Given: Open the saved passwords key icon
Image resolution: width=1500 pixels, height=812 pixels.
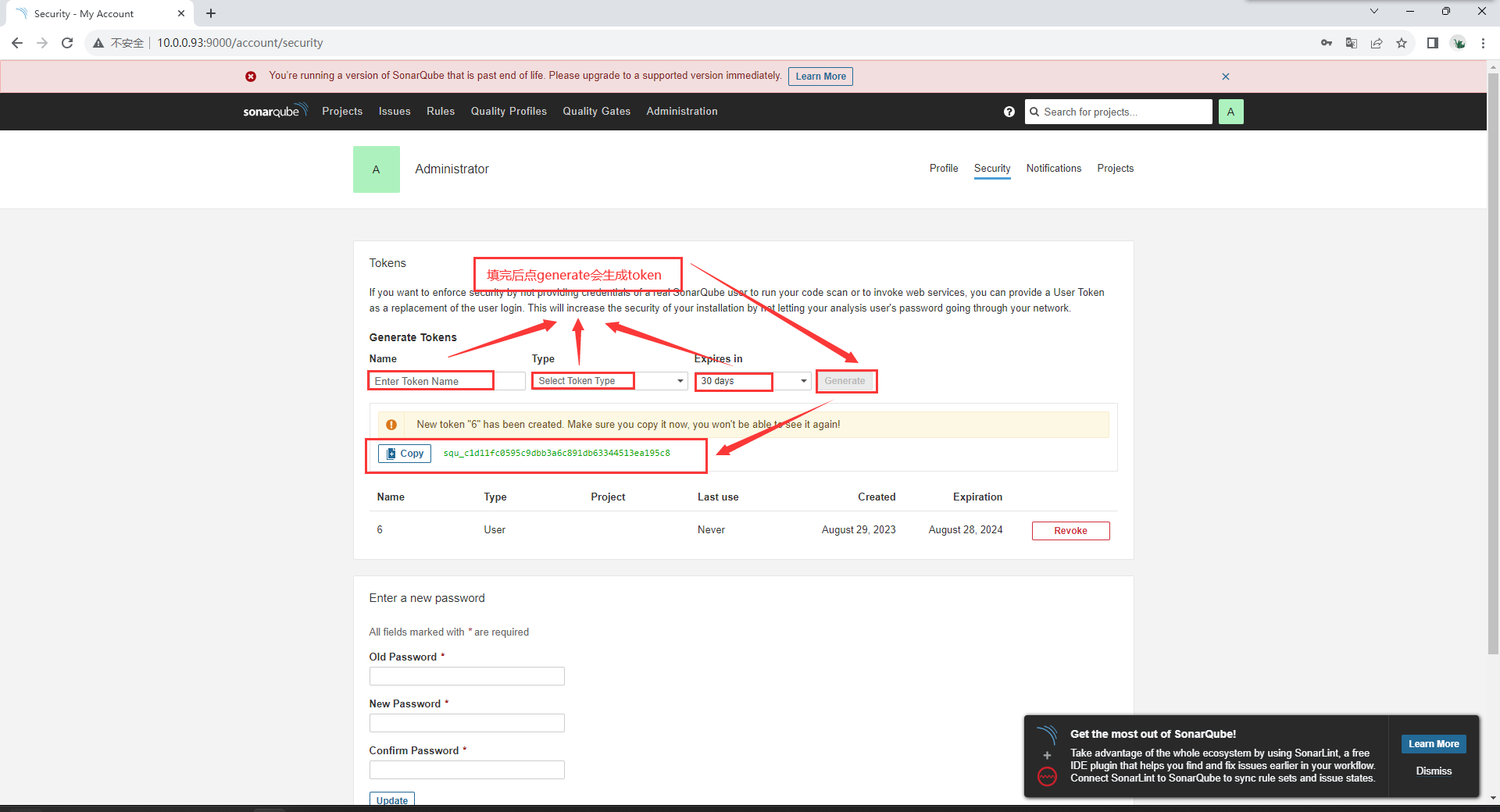Looking at the screenshot, I should tap(1327, 43).
